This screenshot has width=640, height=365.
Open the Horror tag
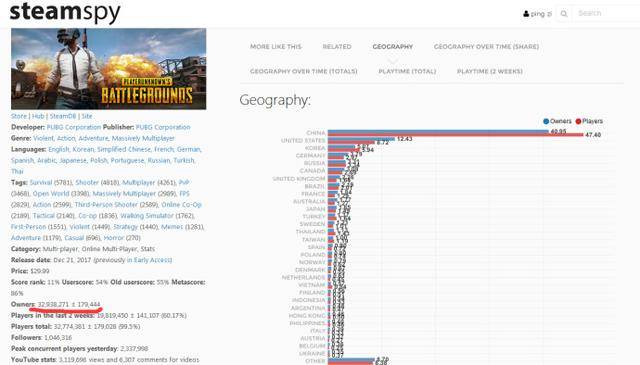113,238
